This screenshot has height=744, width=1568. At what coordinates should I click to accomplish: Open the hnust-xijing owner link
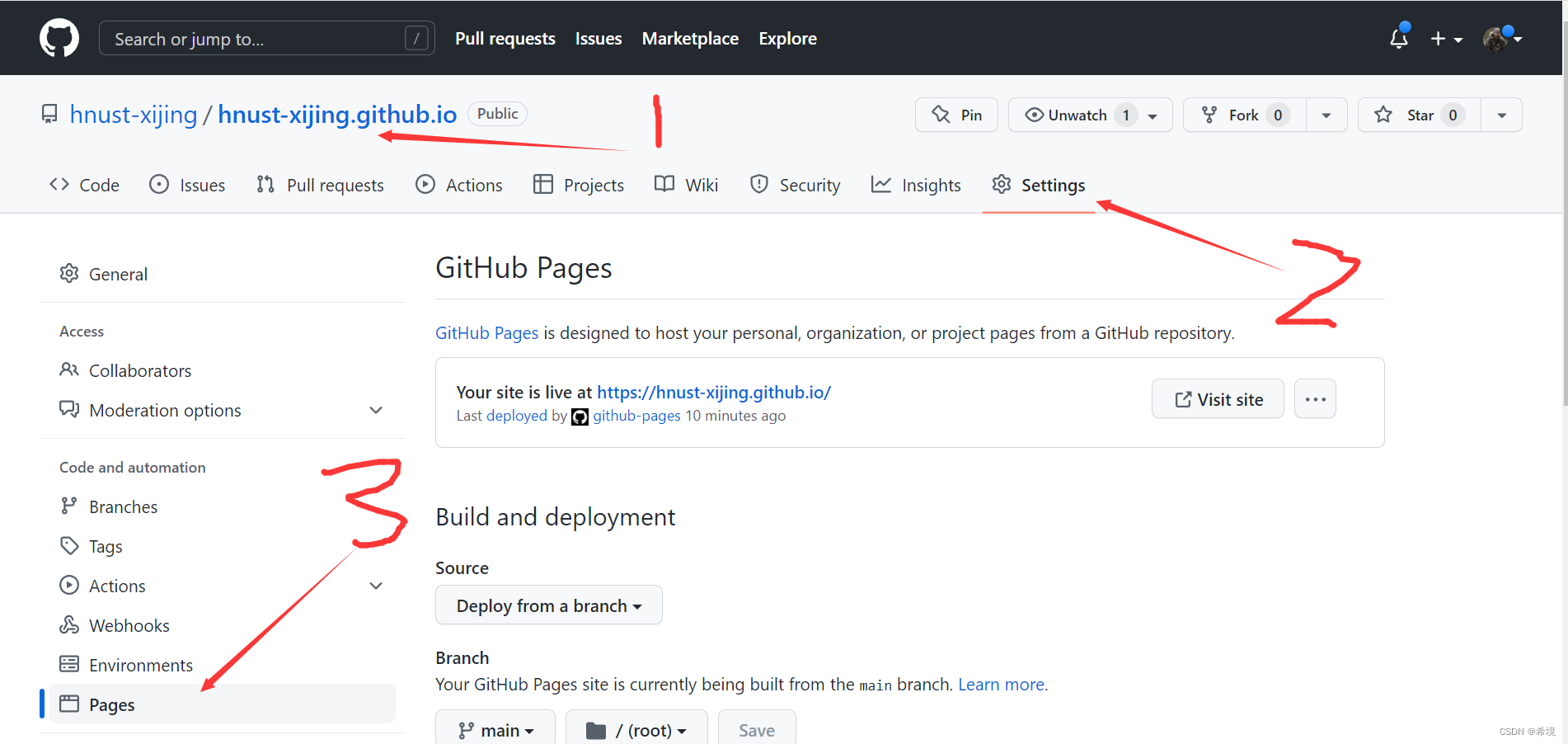[134, 115]
